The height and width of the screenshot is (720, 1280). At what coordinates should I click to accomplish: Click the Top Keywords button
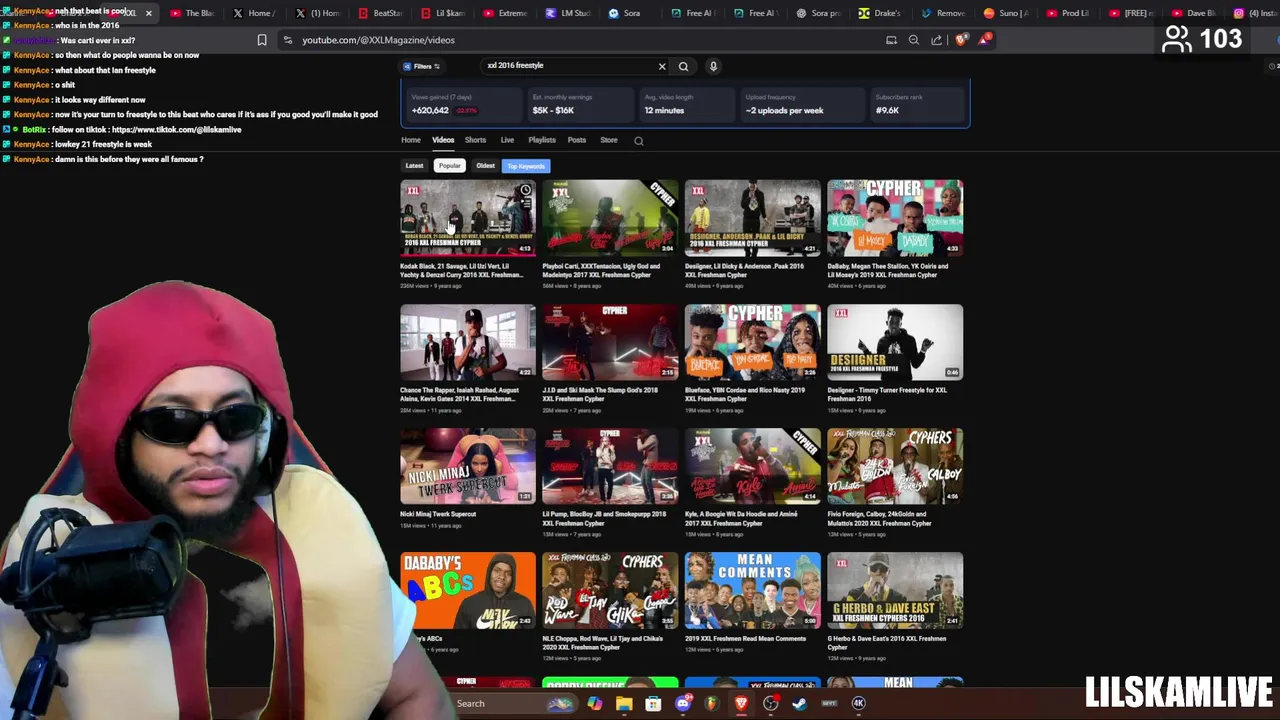click(x=526, y=166)
